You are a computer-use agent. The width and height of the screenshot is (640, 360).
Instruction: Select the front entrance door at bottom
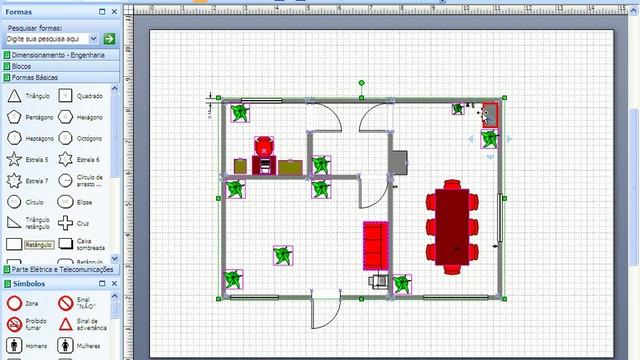[326, 312]
